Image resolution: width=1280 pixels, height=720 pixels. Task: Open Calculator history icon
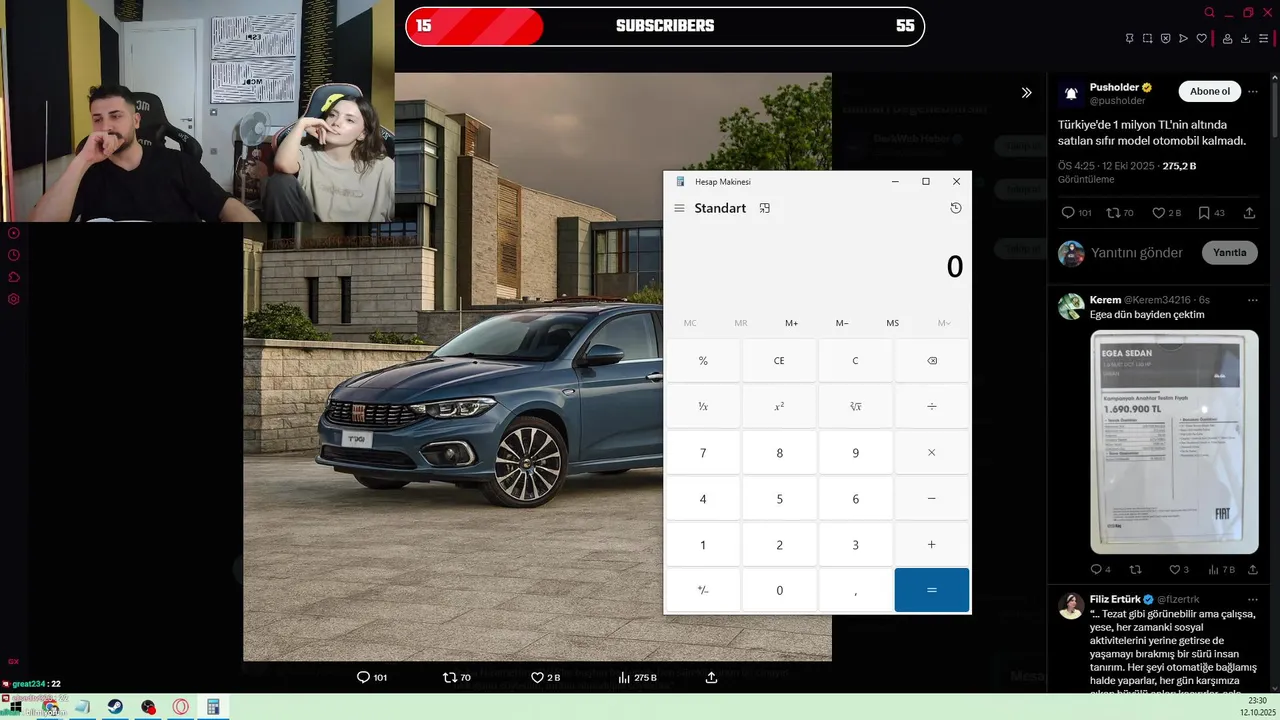[x=956, y=208]
